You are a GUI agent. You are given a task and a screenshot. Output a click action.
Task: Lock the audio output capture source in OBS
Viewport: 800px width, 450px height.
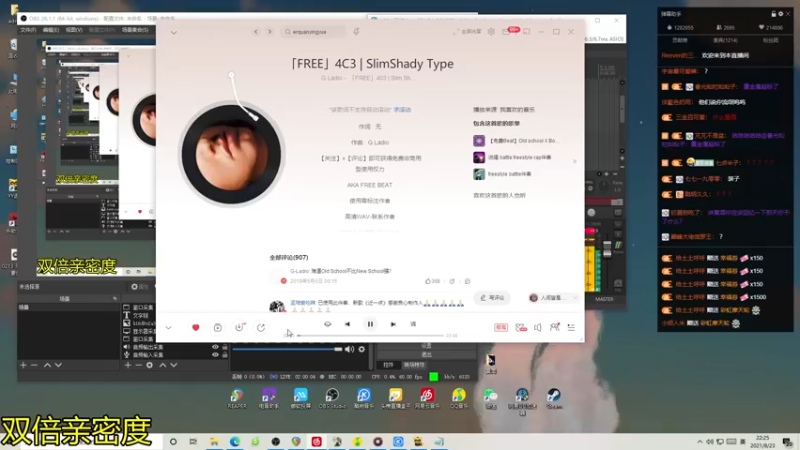click(x=224, y=347)
